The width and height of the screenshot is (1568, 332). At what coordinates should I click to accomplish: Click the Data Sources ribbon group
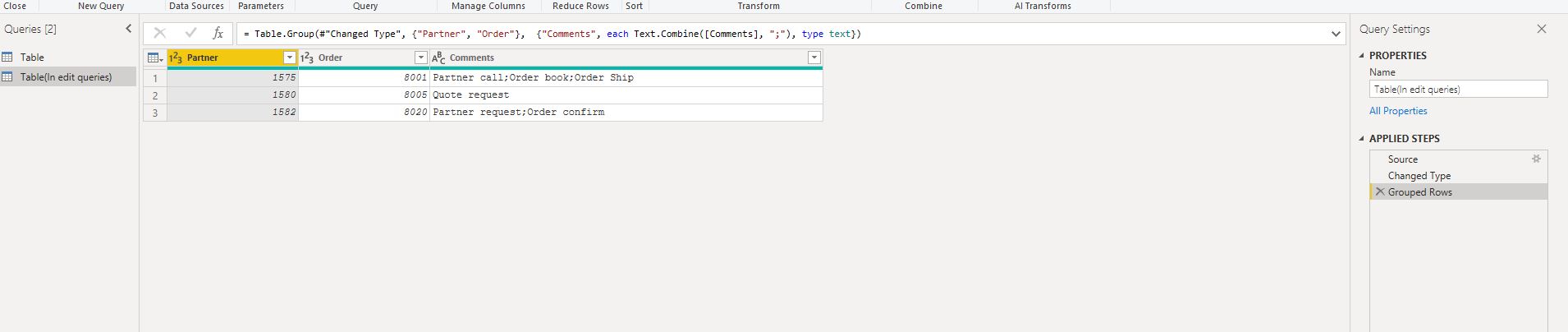196,6
